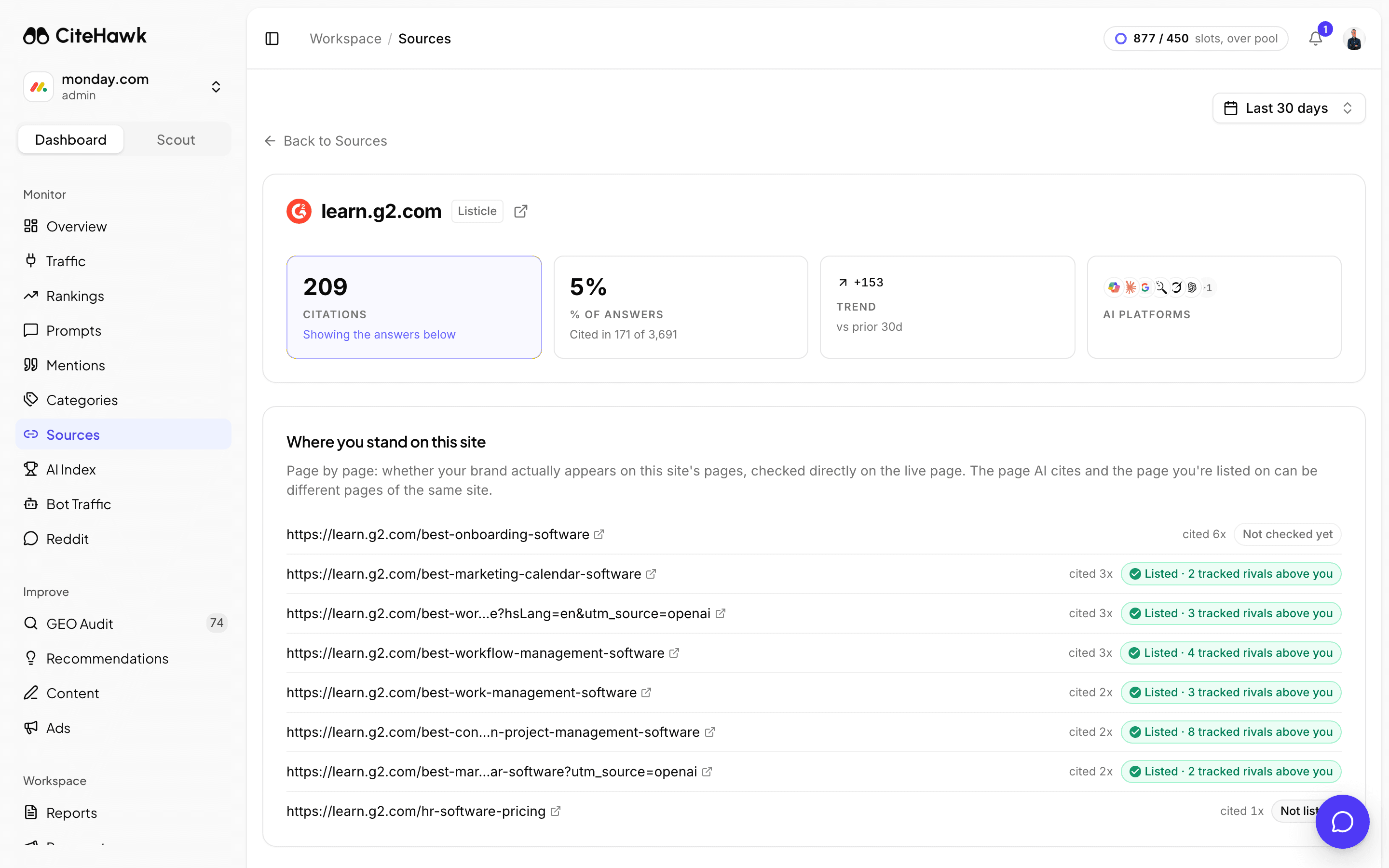Click Cited in 171 of 3,691 text

[623, 335]
